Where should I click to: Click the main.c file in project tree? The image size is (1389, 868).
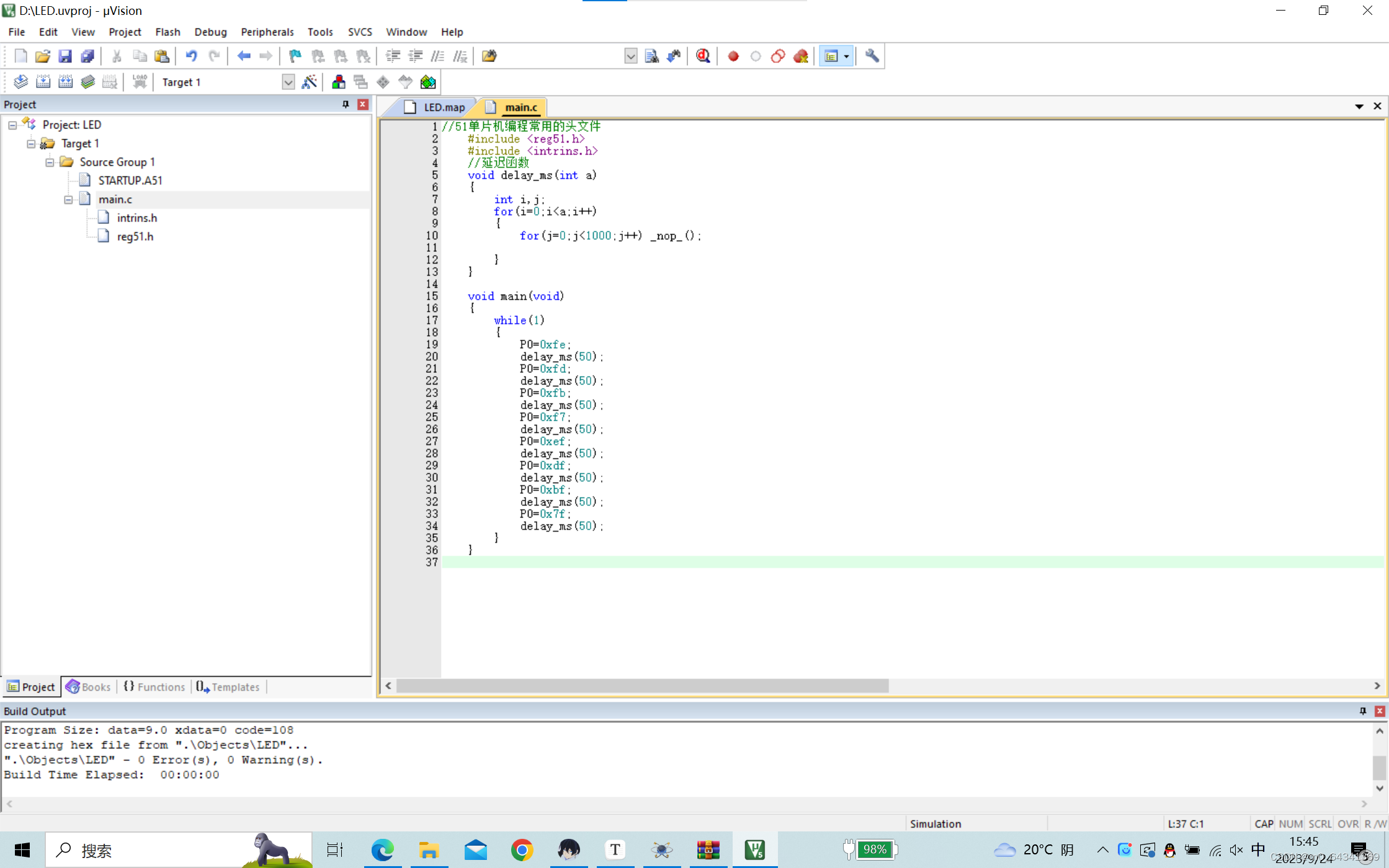click(113, 199)
